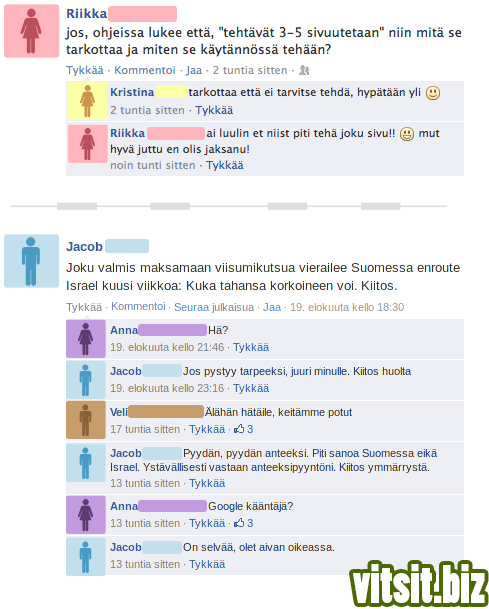Like Riikka's post with the Tykkää link
This screenshot has height=609, width=489.
tap(85, 70)
